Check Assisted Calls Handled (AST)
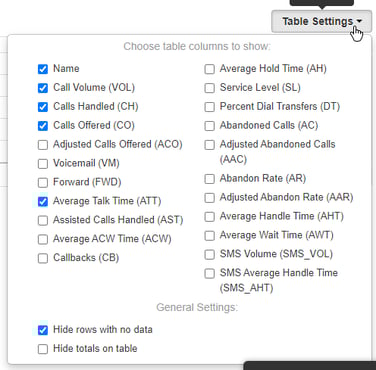The width and height of the screenshot is (376, 370). (43, 221)
